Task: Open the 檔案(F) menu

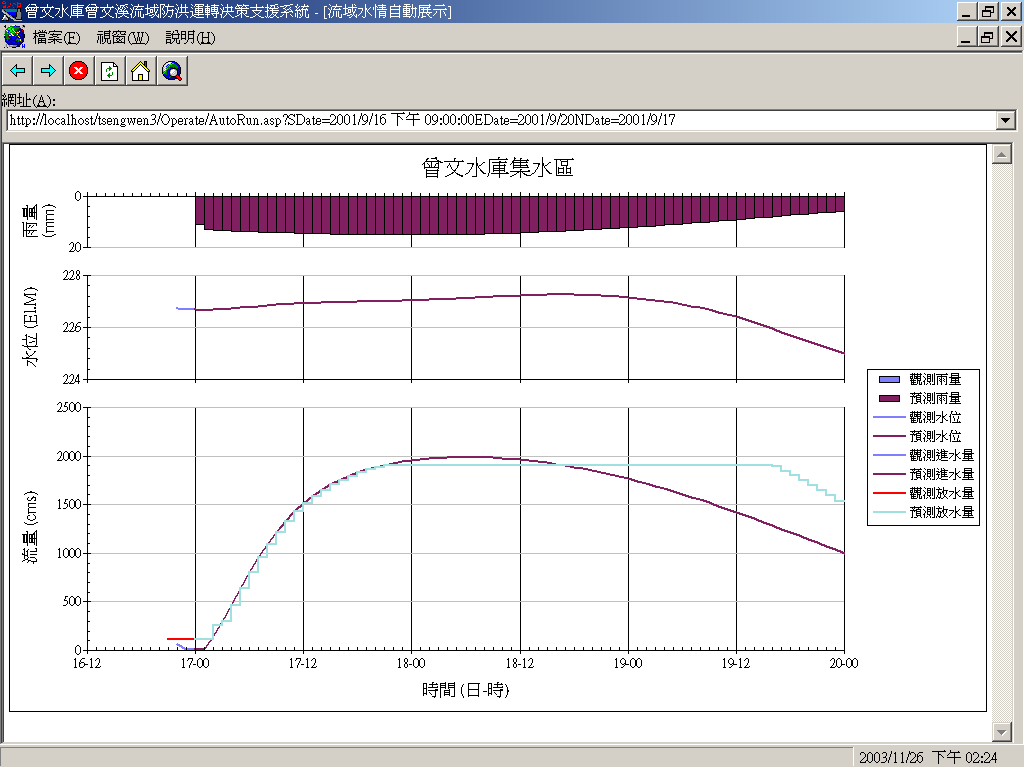Action: click(56, 38)
